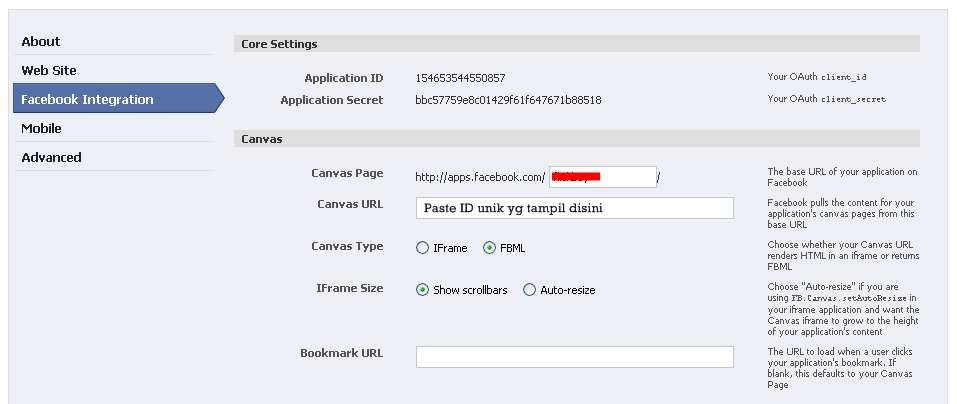
Task: Click the Canvas Page name field
Action: pyautogui.click(x=602, y=177)
